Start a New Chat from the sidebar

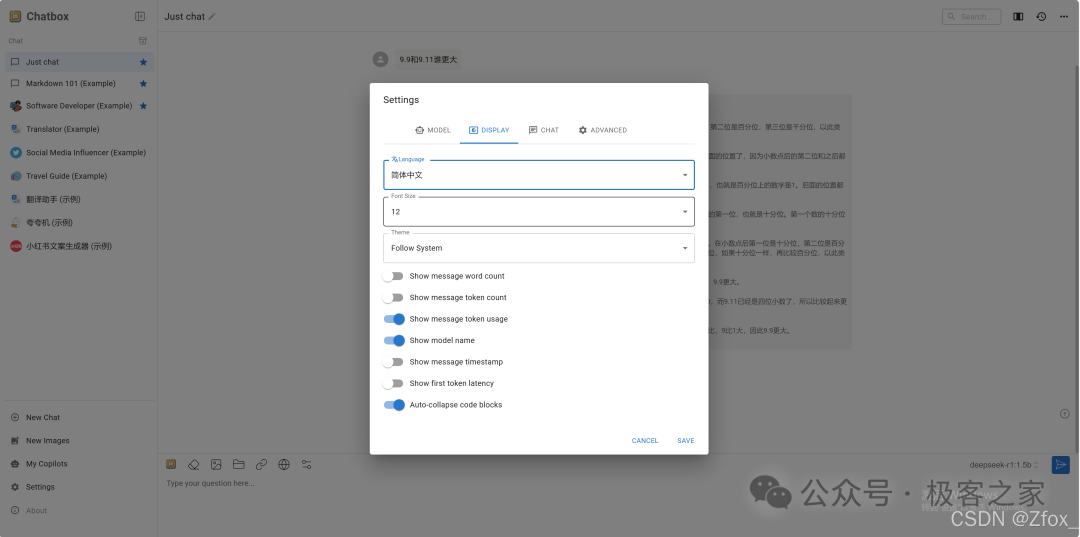[x=79, y=417]
